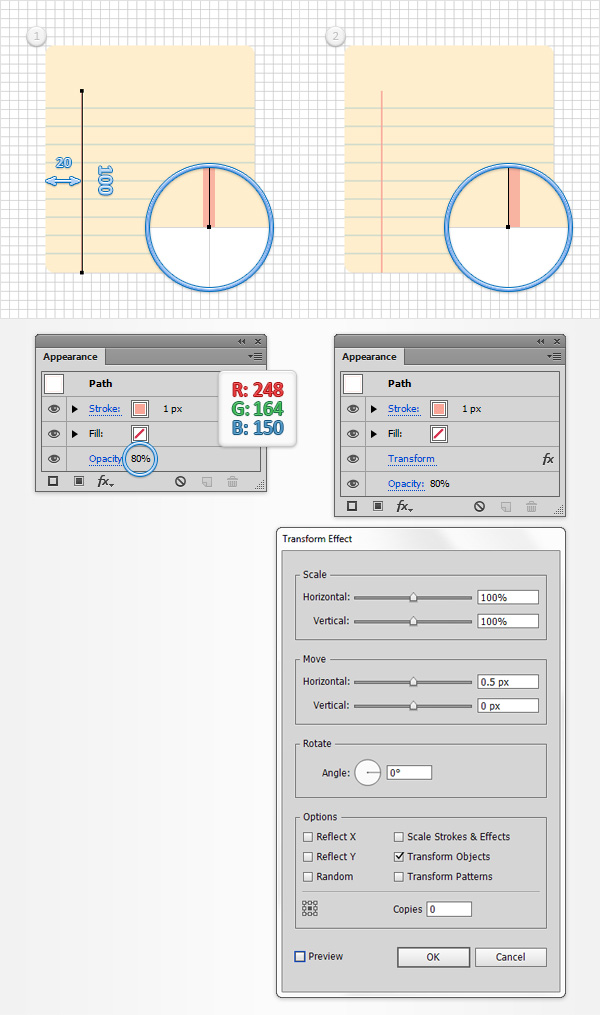Screen dimensions: 600x1015
Task: Add new stroke in left Appearance panel
Action: (53, 481)
